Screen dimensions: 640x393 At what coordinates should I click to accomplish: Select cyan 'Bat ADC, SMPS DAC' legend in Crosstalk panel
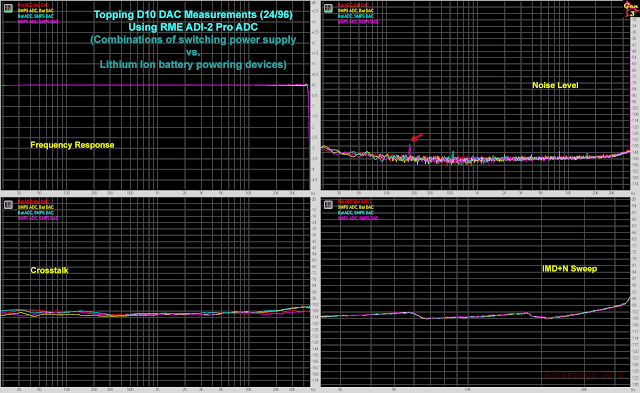tap(36, 213)
